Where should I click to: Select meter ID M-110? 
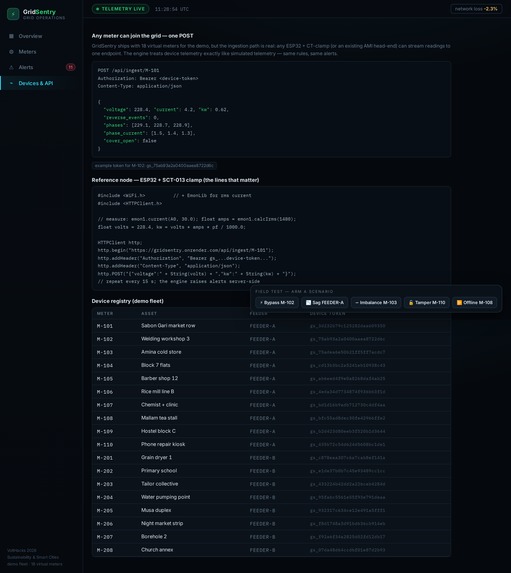pyautogui.click(x=105, y=444)
